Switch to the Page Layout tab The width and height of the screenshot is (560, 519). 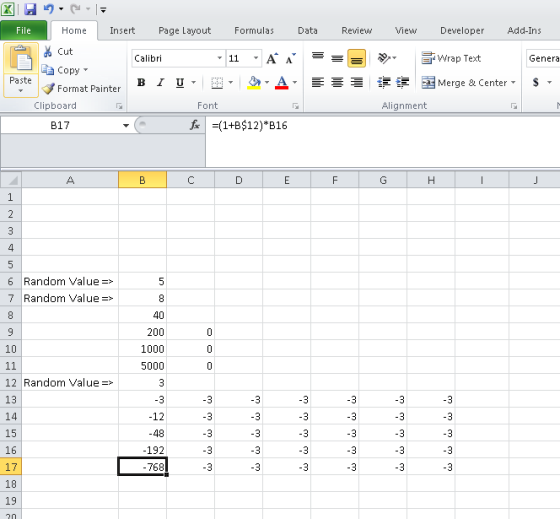click(185, 31)
